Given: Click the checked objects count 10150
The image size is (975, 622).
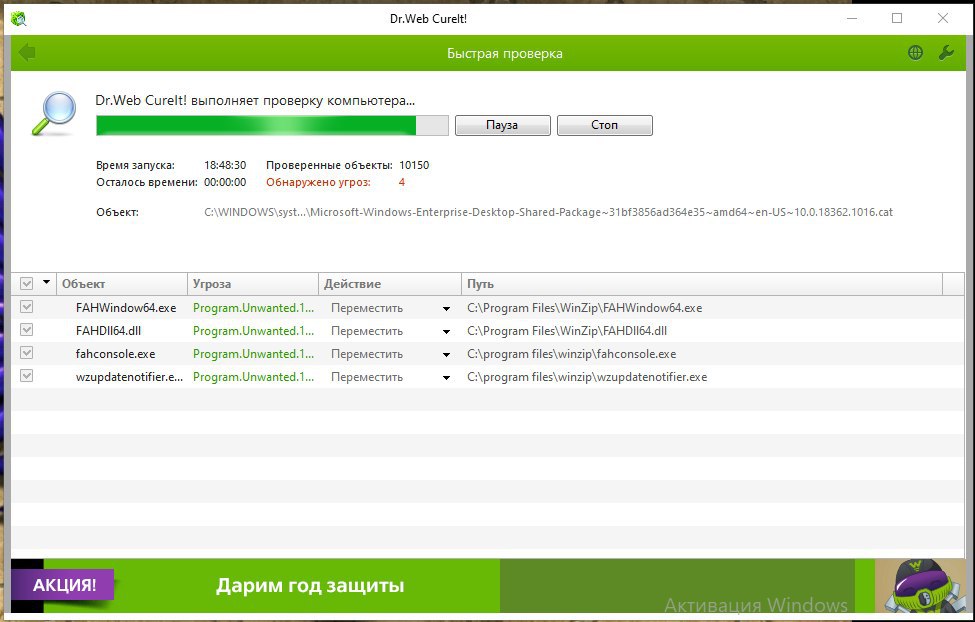Looking at the screenshot, I should [414, 165].
